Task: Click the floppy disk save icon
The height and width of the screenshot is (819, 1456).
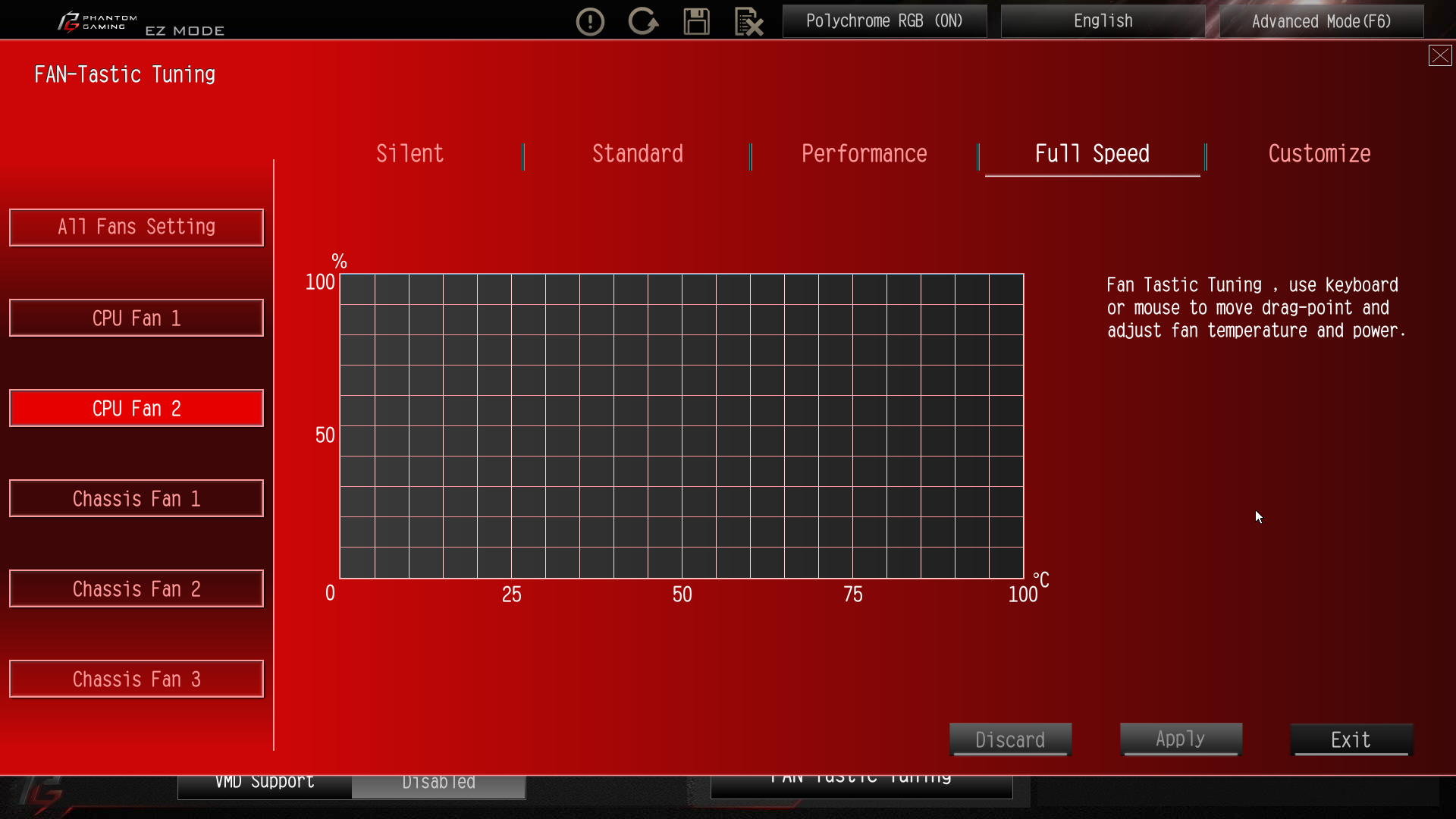Action: click(696, 21)
